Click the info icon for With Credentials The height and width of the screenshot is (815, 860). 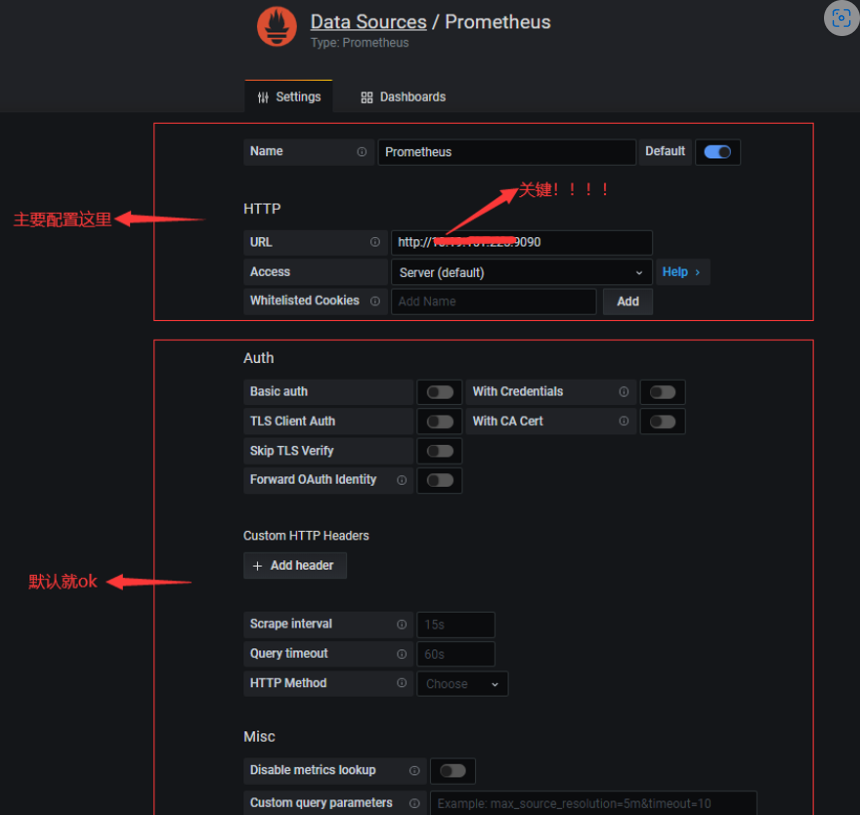click(624, 392)
